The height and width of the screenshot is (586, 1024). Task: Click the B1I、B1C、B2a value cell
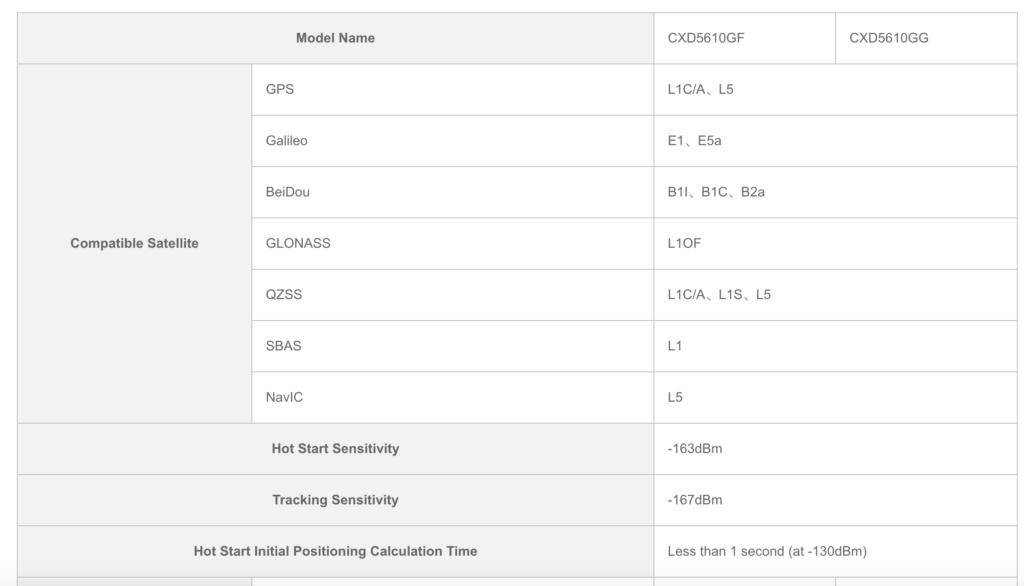click(835, 192)
